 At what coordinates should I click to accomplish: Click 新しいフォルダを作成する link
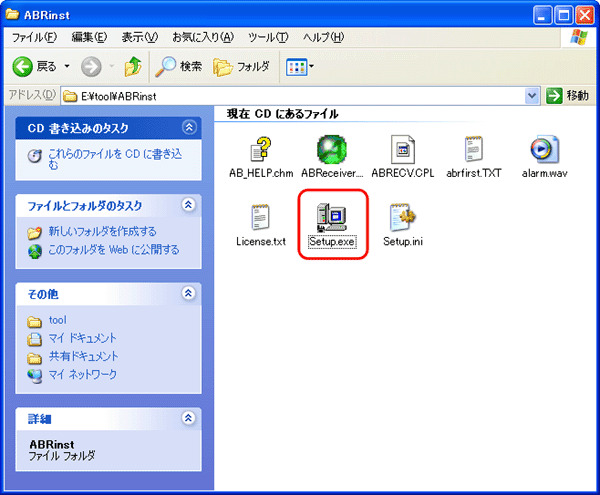click(x=102, y=232)
